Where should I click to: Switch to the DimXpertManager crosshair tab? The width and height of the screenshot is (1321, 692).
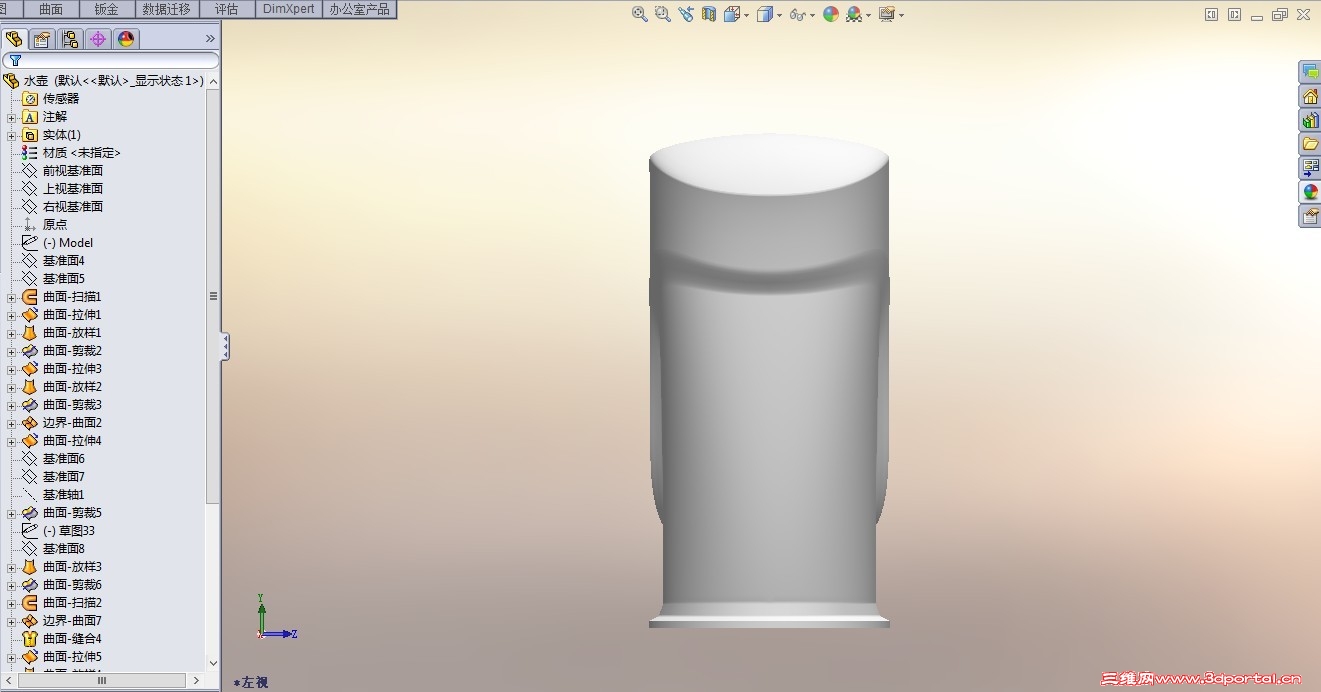(98, 39)
